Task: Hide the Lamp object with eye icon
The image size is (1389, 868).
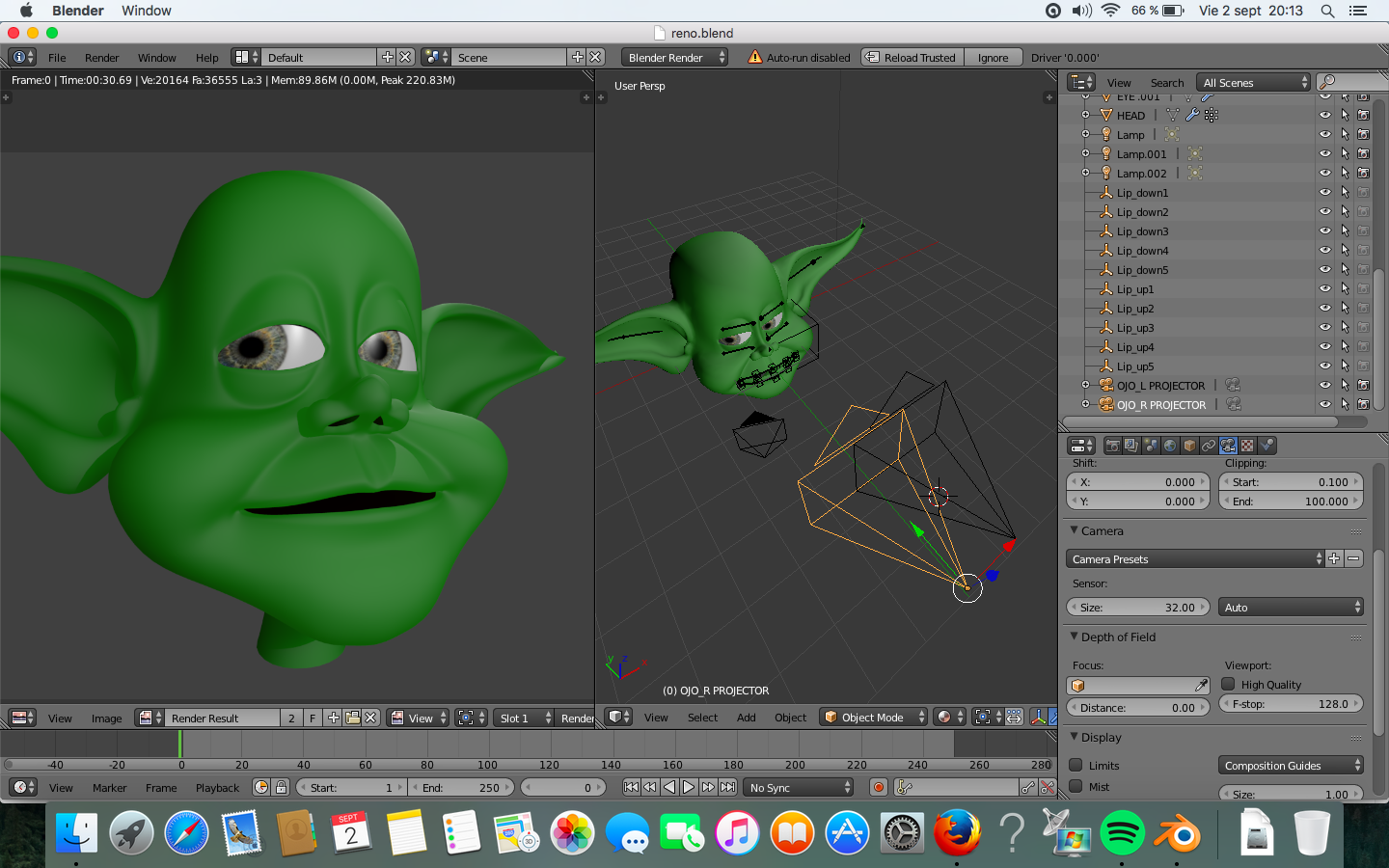Action: 1325,134
